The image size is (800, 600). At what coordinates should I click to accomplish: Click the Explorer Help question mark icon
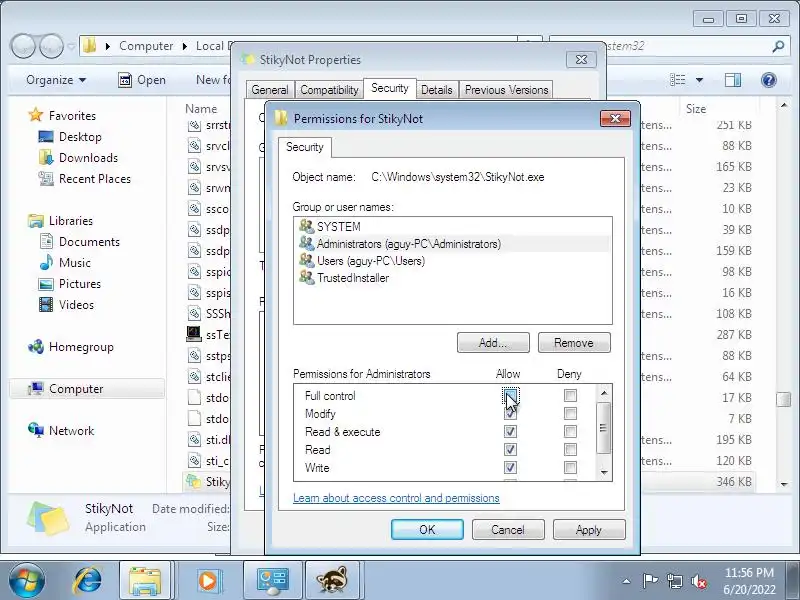(x=768, y=80)
